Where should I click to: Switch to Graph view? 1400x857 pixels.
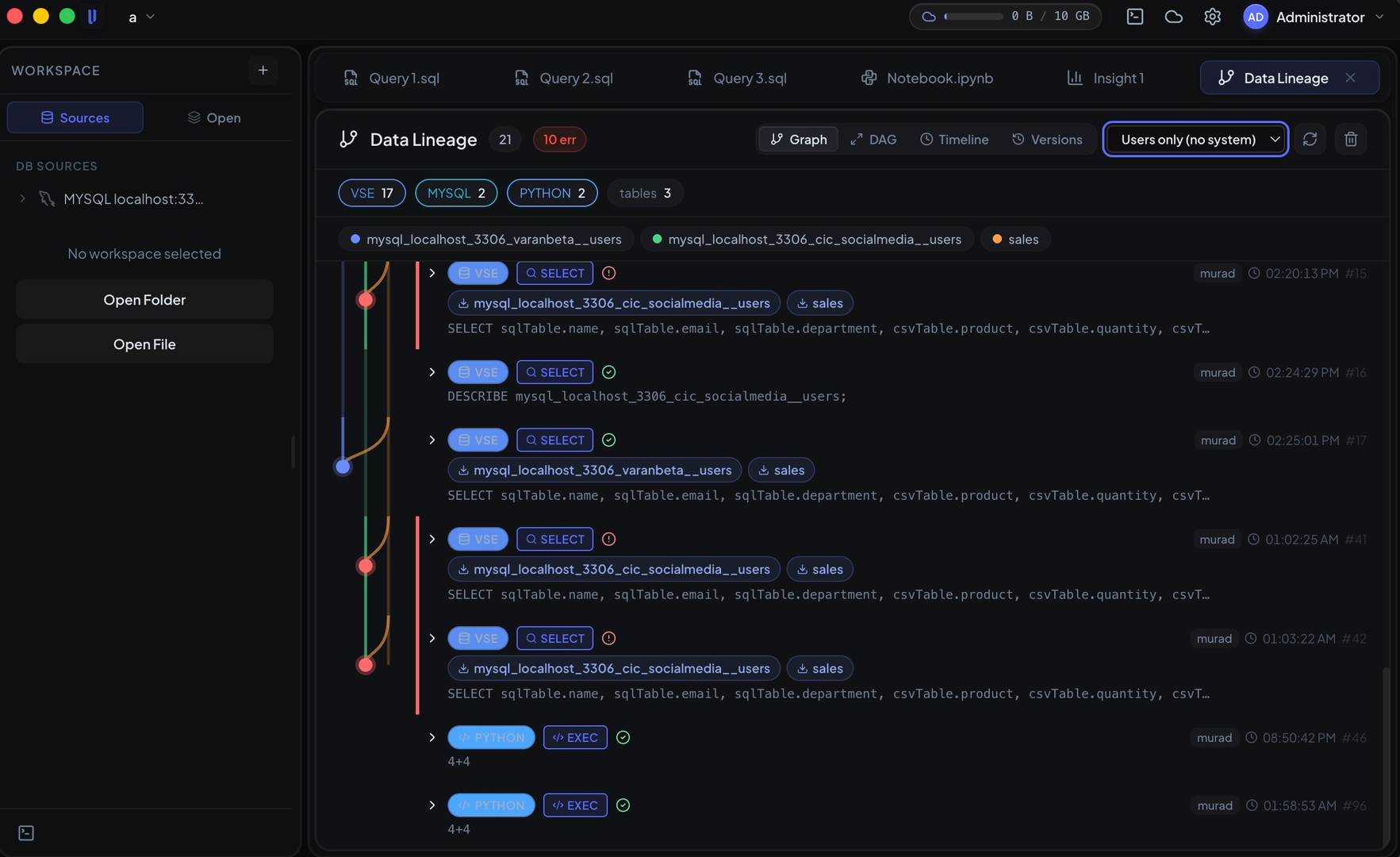798,139
